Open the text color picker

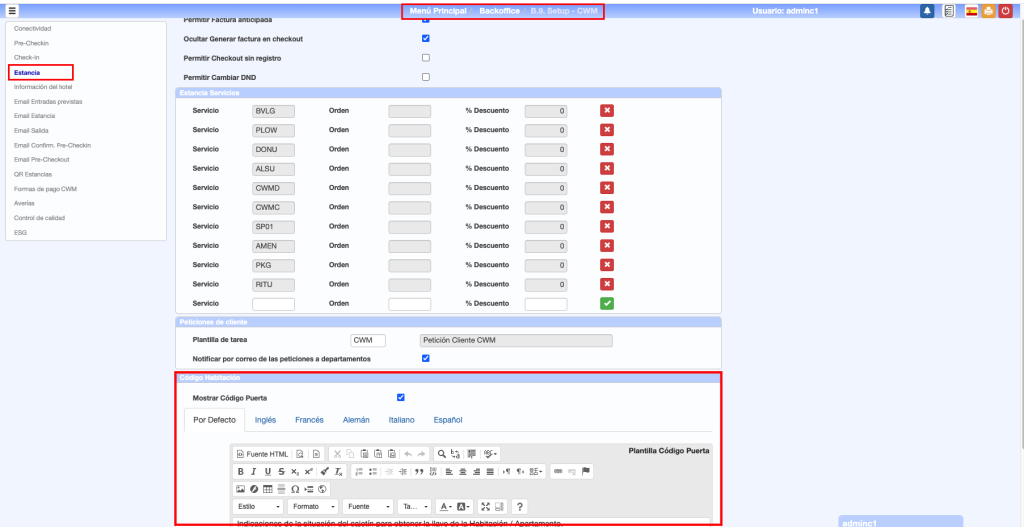click(x=445, y=506)
